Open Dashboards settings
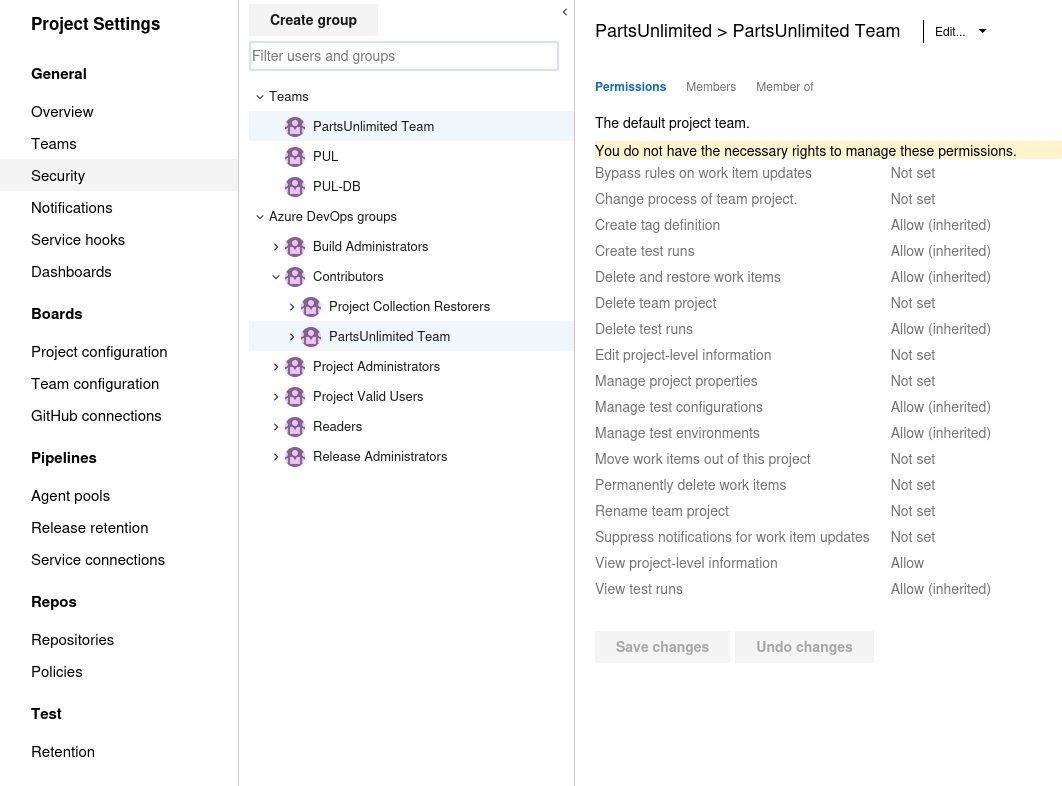 tap(71, 272)
